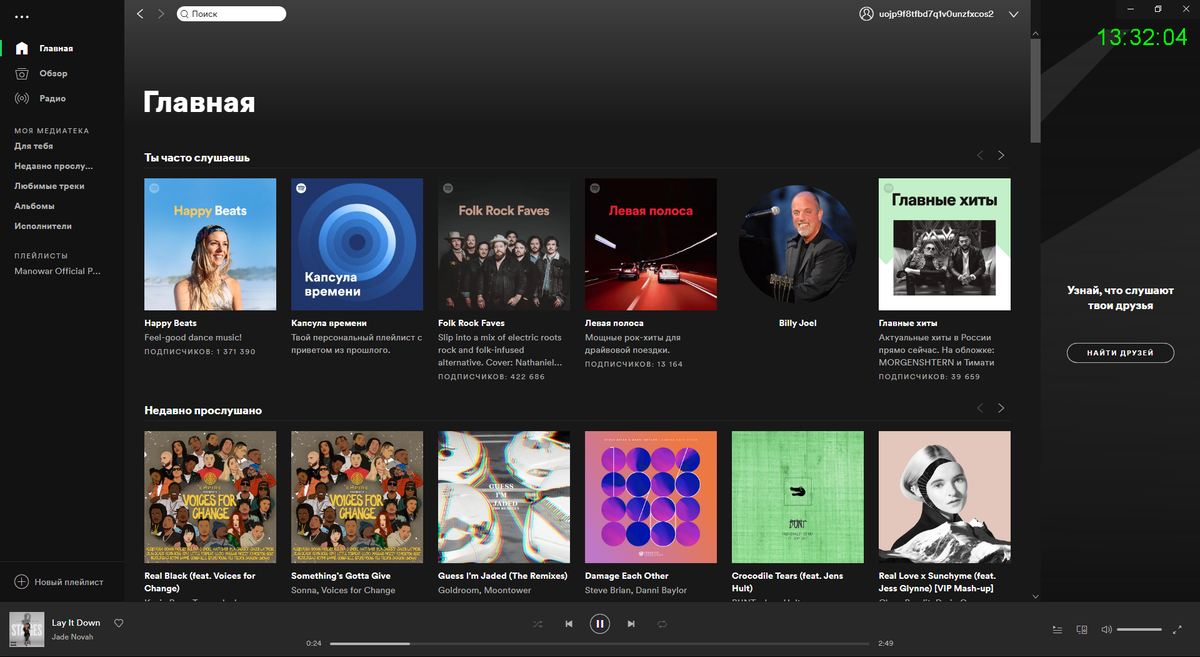Create a new playlist with Новый плейлист

click(59, 582)
